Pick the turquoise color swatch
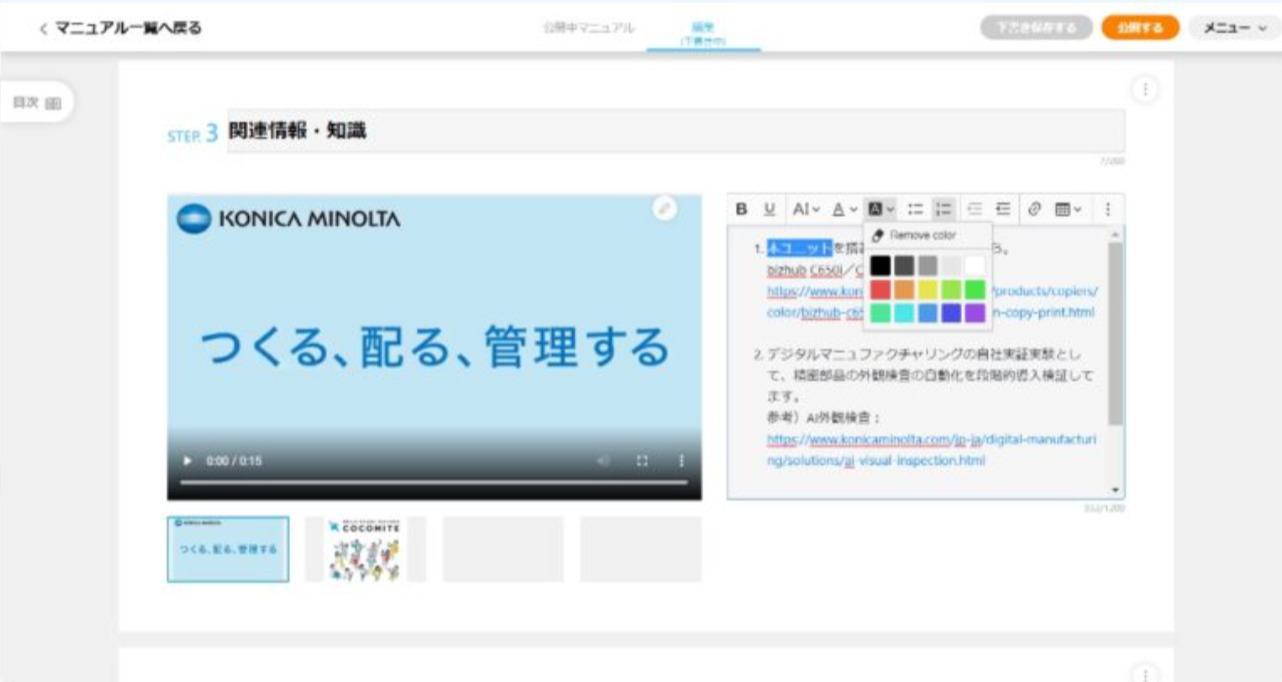 pos(904,313)
